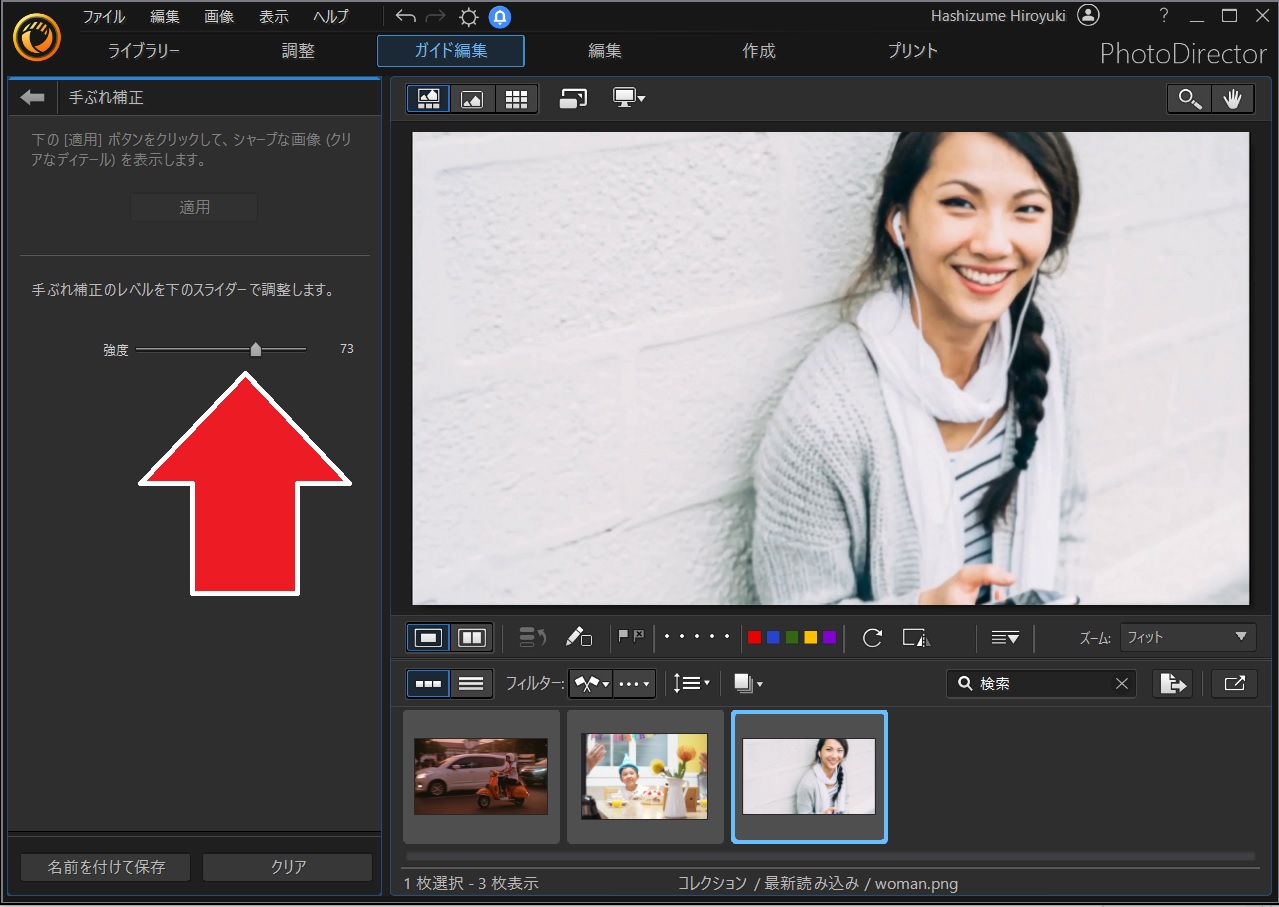Select the orange scooter photo thumbnail

point(481,776)
